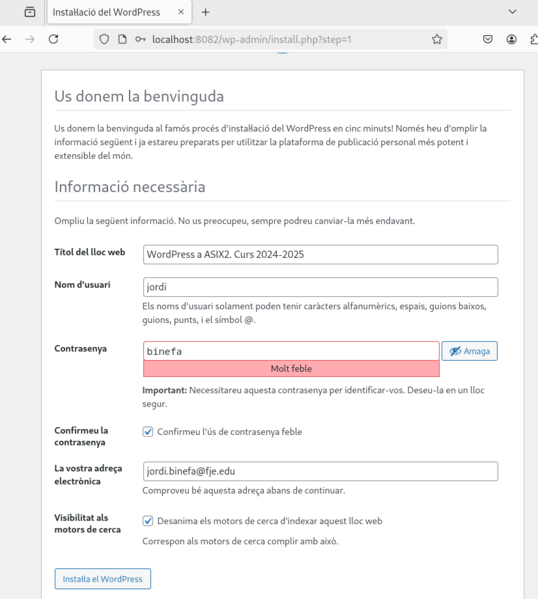Open the recent tabs view icon

click(30, 12)
